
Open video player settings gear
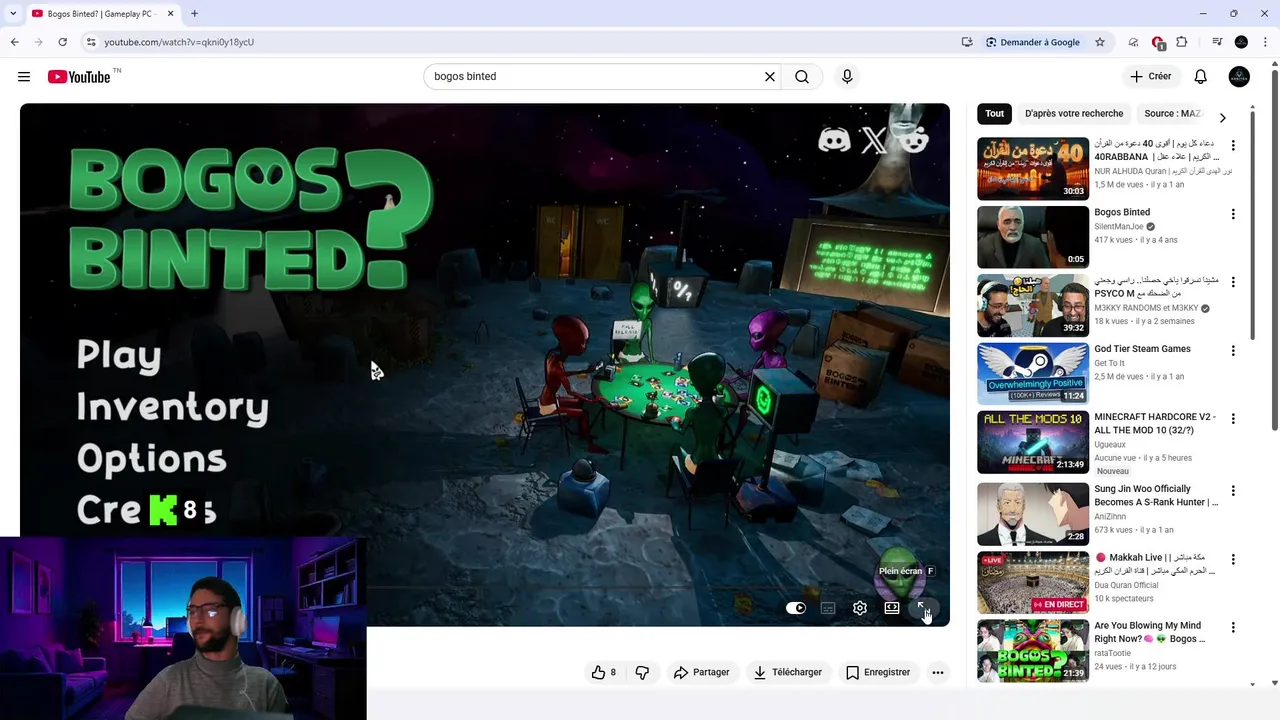pyautogui.click(x=860, y=608)
